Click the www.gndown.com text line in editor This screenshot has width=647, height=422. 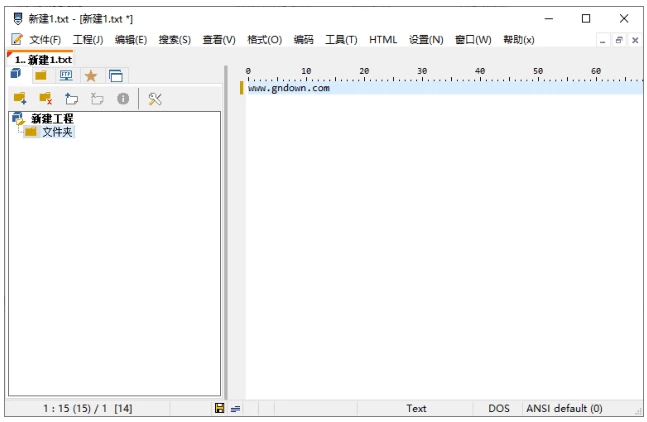tap(289, 88)
